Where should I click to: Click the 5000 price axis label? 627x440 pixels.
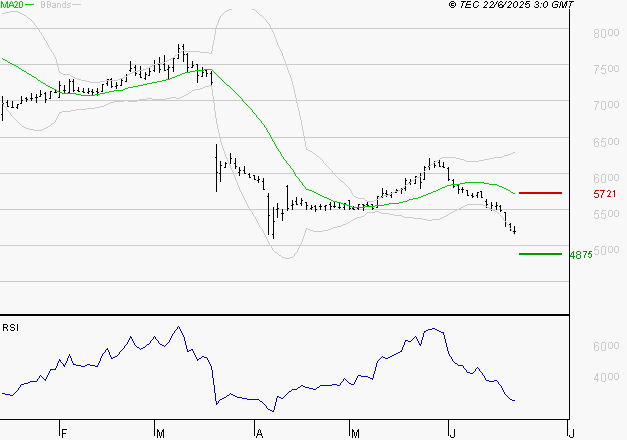[606, 250]
